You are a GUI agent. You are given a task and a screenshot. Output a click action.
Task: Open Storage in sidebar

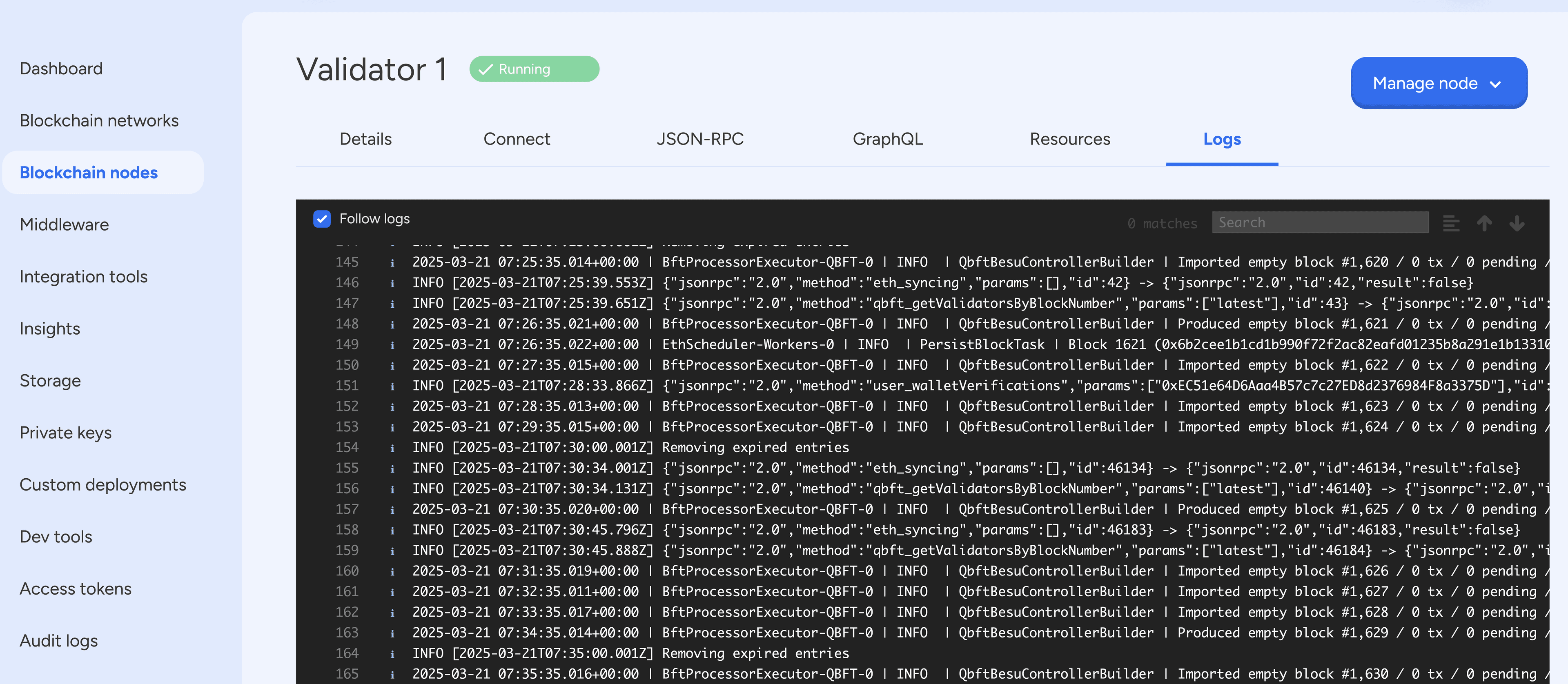[x=50, y=381]
